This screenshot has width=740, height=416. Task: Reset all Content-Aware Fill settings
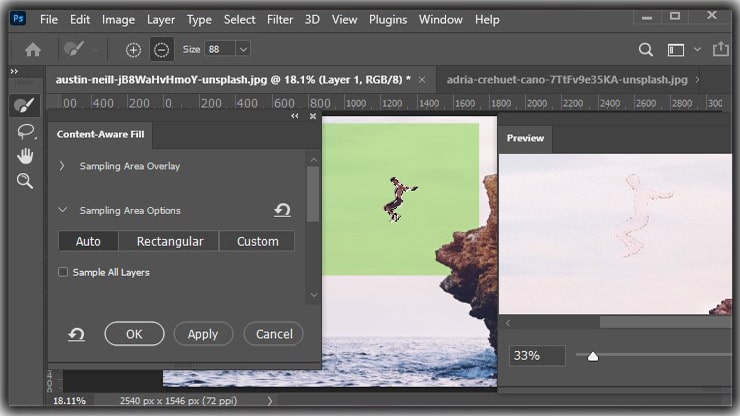pyautogui.click(x=76, y=334)
